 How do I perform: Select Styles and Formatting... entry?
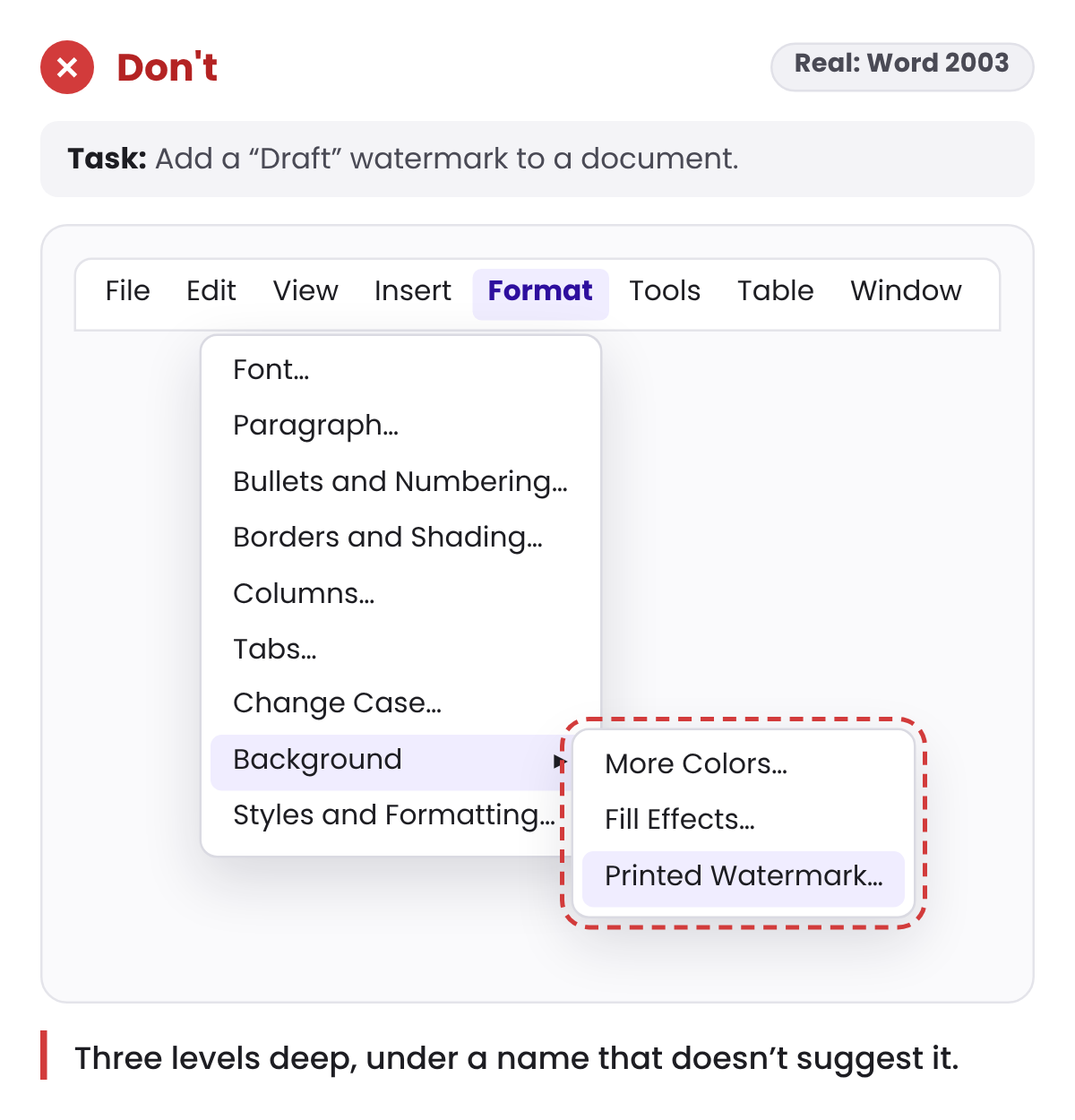click(x=394, y=816)
